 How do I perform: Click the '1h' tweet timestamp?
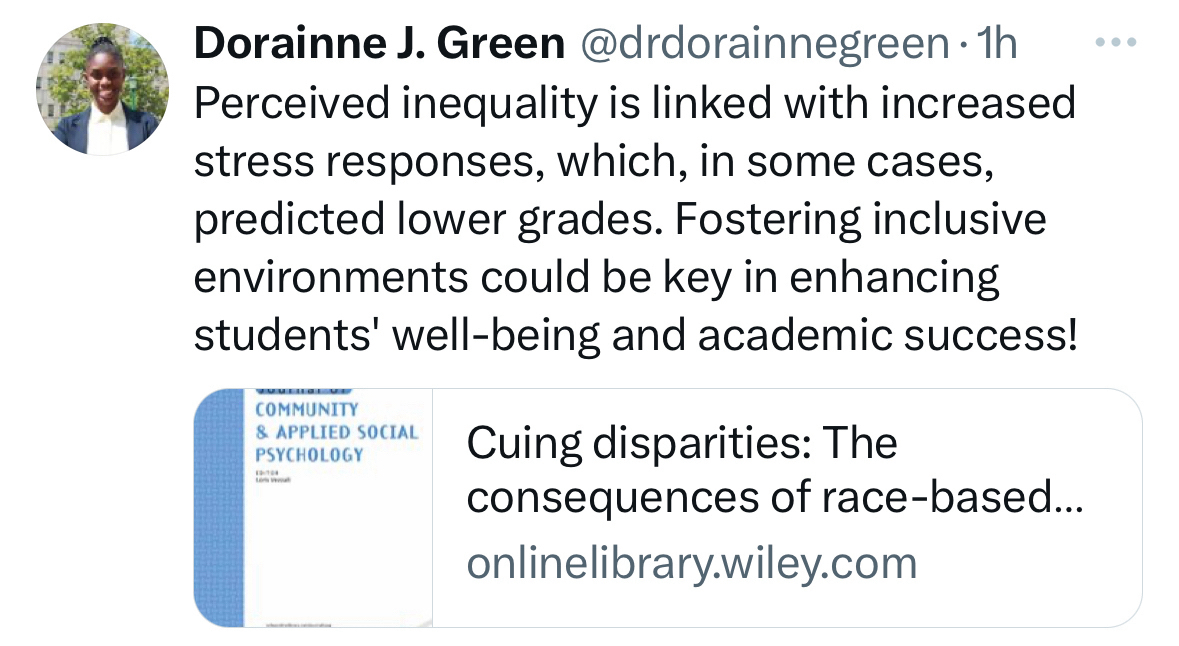[999, 44]
